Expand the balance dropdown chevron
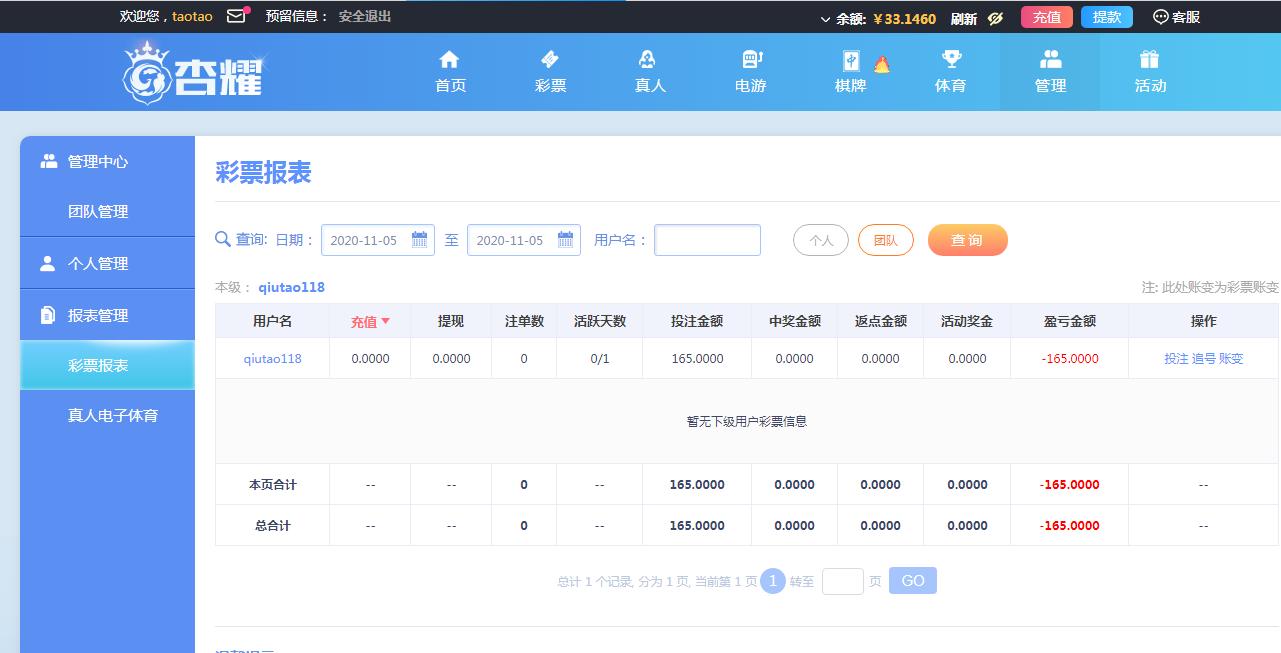The width and height of the screenshot is (1281, 653). tap(826, 19)
